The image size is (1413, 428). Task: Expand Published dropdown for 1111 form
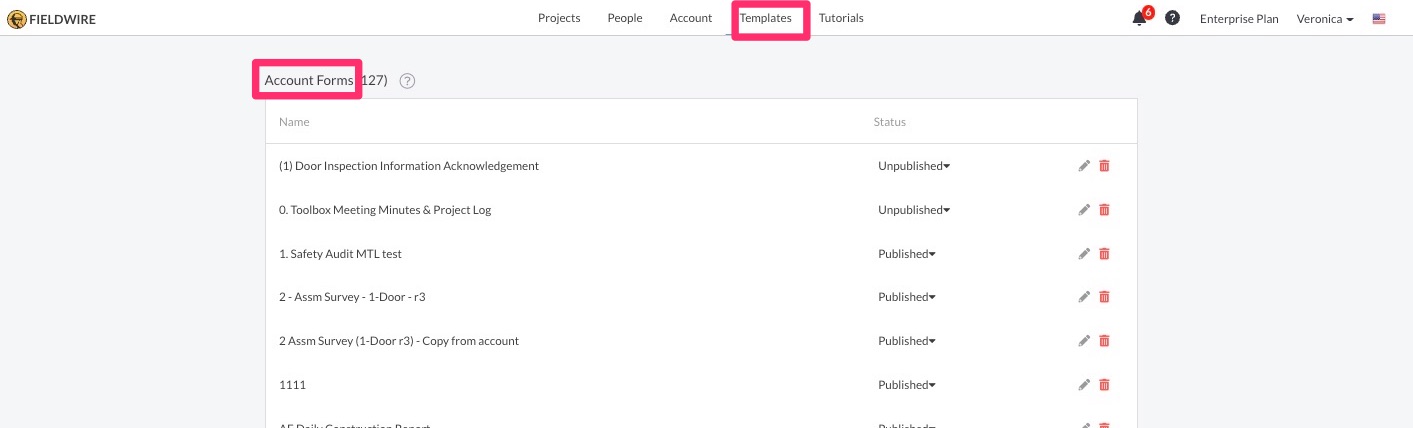coord(906,385)
